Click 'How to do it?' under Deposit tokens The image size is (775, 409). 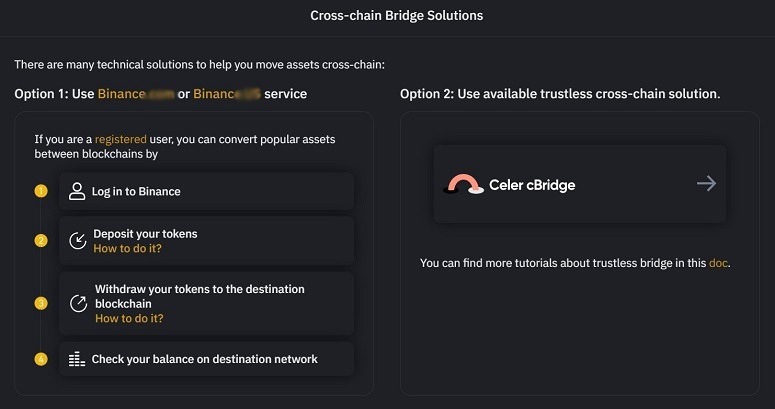[x=127, y=248]
